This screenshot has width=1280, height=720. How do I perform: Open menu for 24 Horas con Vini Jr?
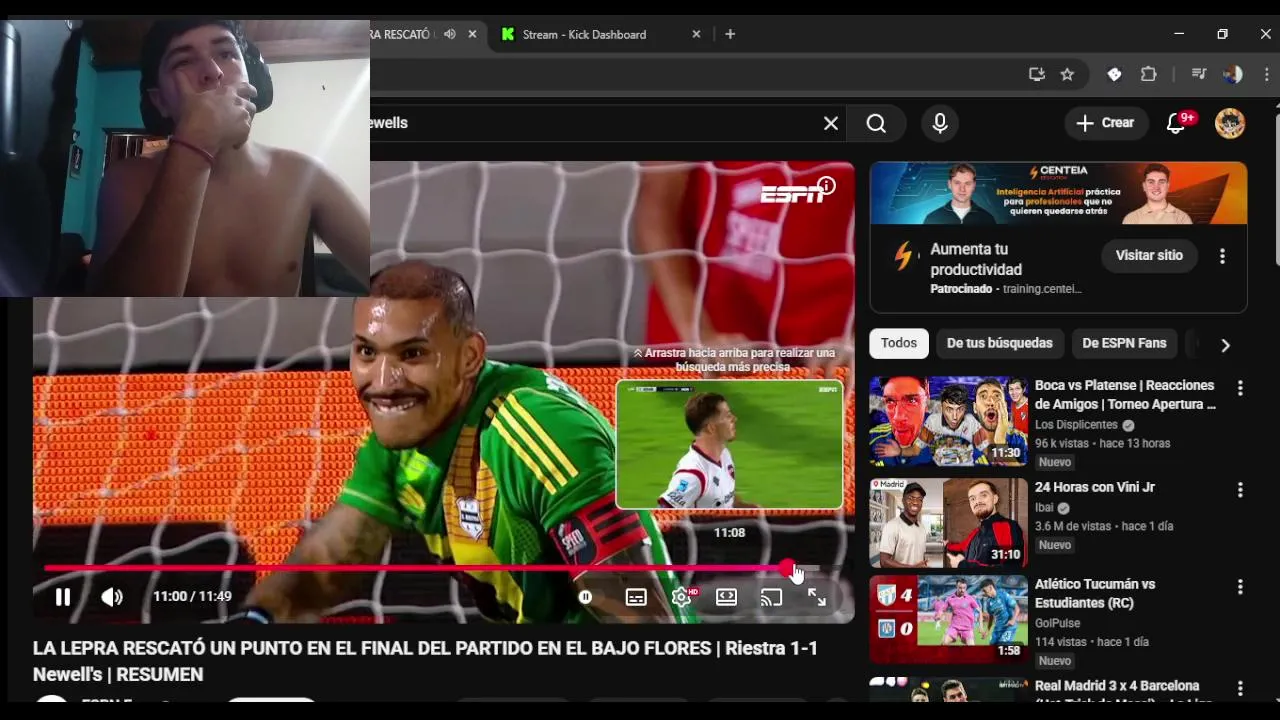[x=1240, y=490]
